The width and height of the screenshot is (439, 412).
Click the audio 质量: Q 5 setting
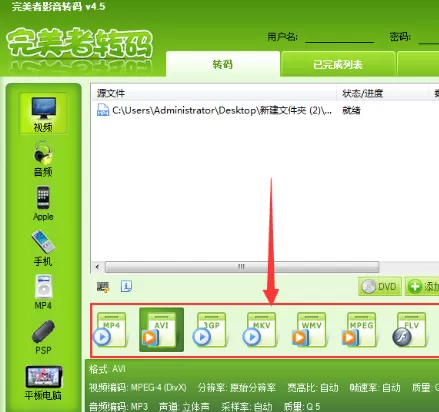[302, 407]
